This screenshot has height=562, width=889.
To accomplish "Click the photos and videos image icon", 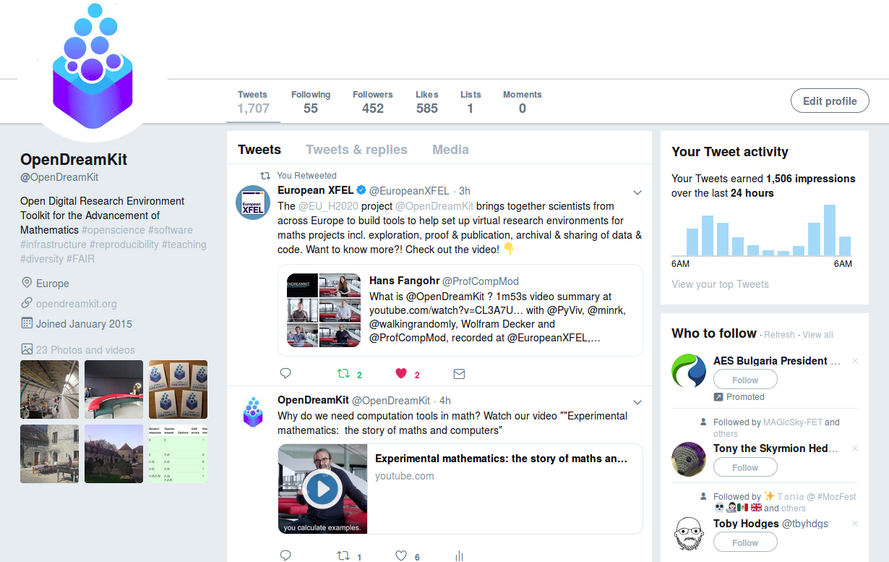I will [x=27, y=349].
